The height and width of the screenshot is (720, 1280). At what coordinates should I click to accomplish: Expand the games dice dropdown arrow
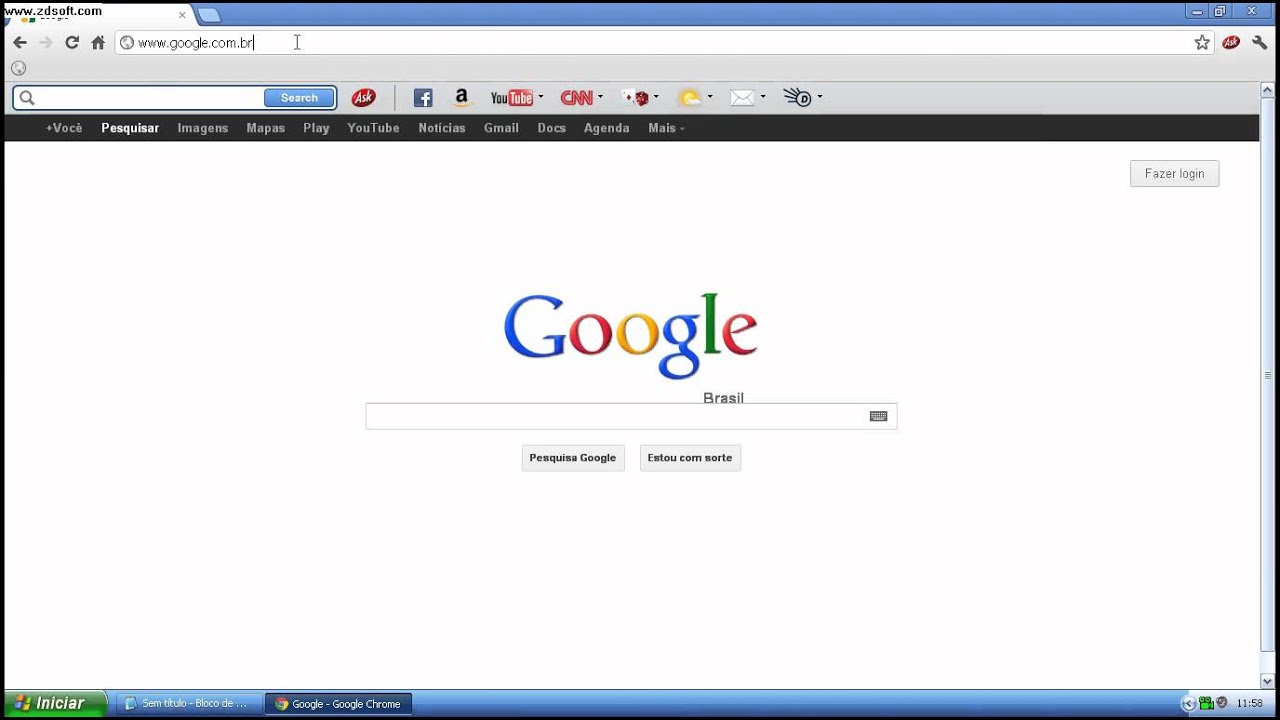pos(656,97)
